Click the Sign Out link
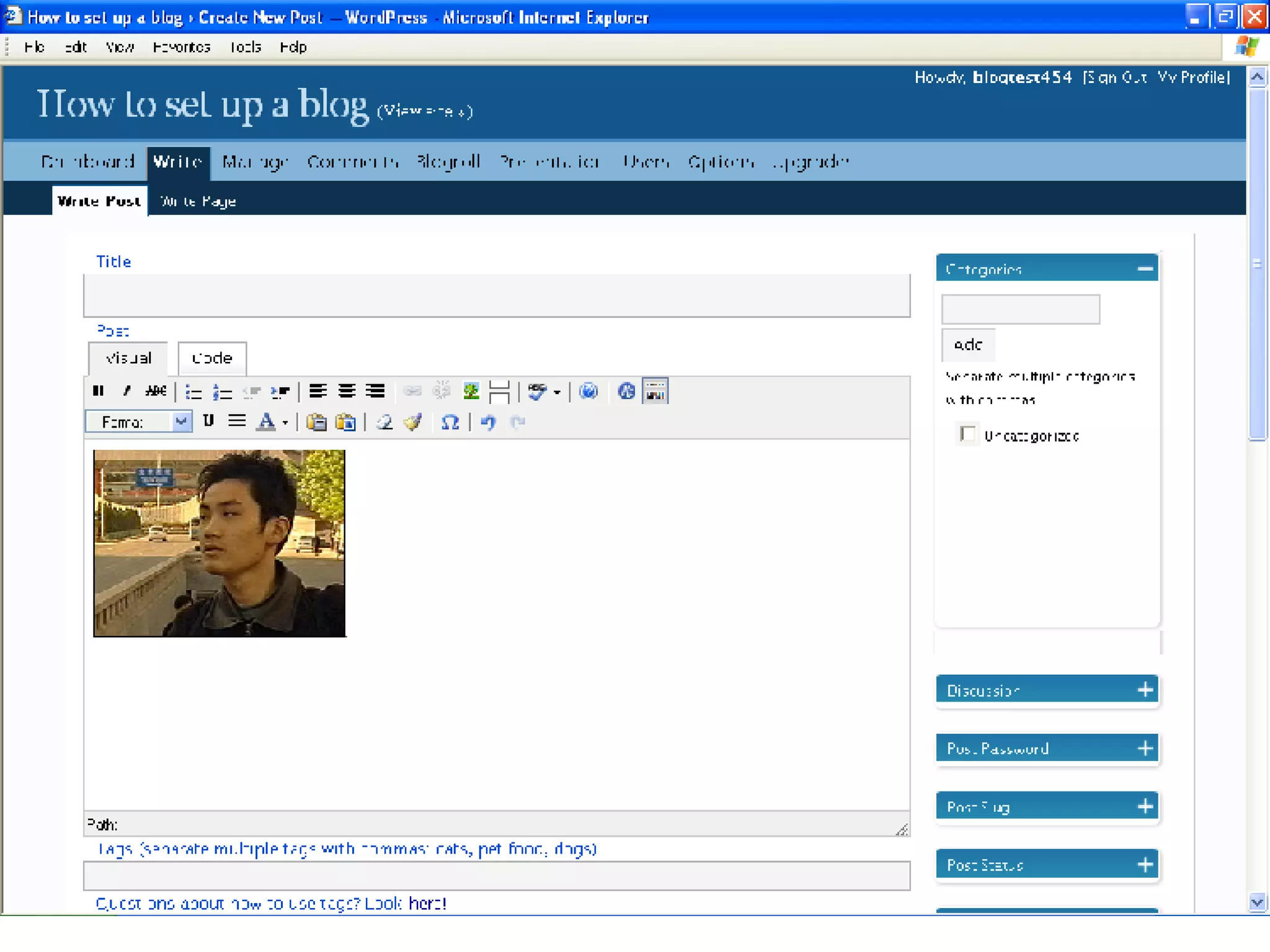This screenshot has height=952, width=1270. 1116,77
